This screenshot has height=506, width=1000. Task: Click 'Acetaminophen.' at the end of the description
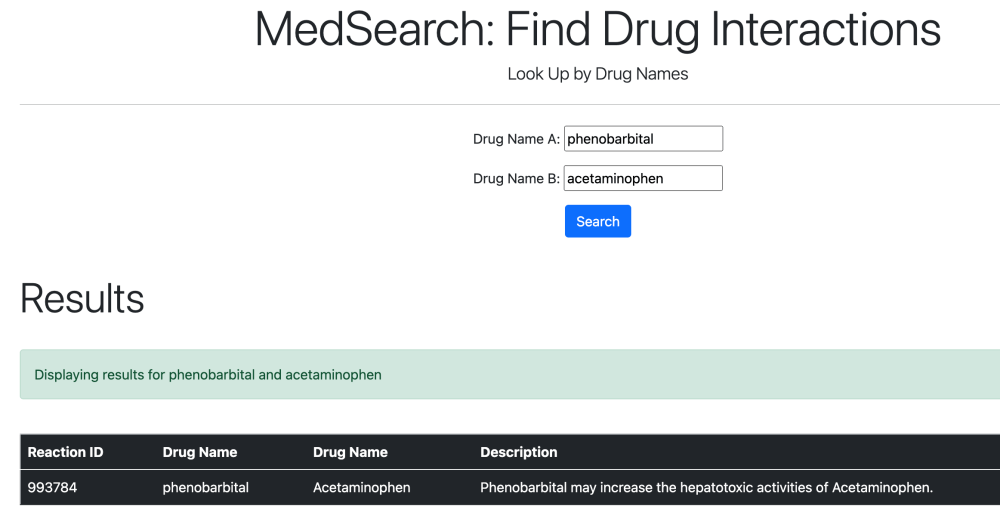[882, 488]
